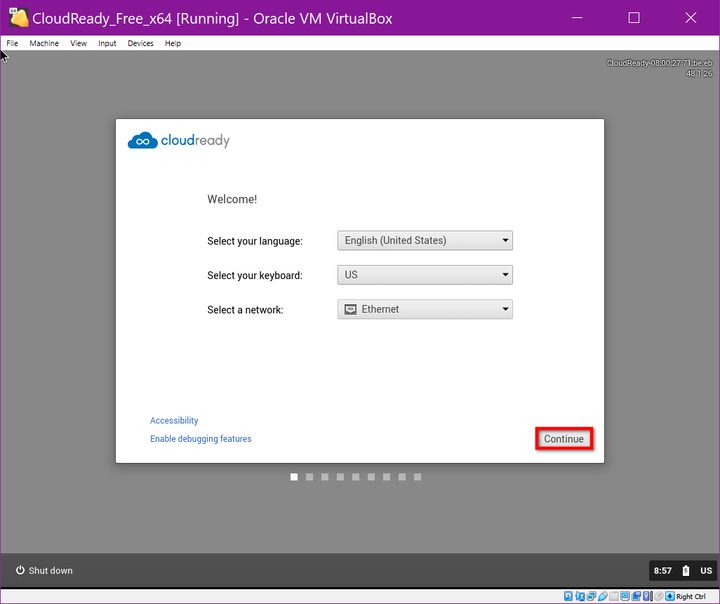Close the VirtualBox window

click(x=691, y=18)
